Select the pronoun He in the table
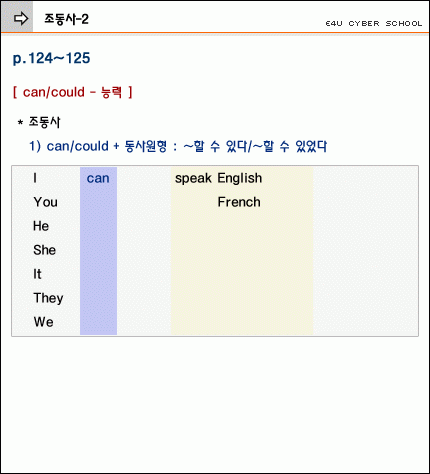The image size is (430, 474). (x=41, y=226)
